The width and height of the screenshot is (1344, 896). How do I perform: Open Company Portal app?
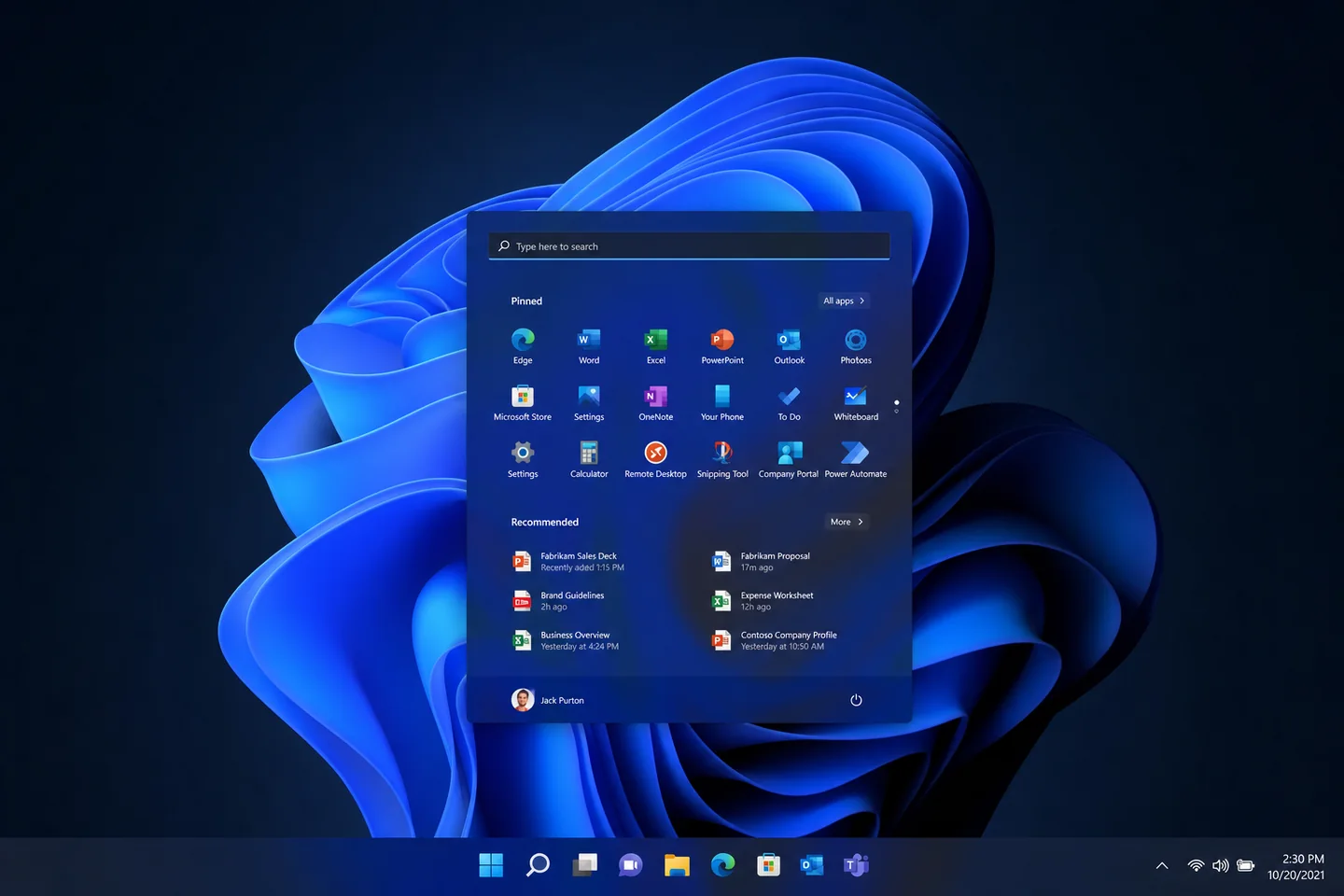(x=790, y=460)
